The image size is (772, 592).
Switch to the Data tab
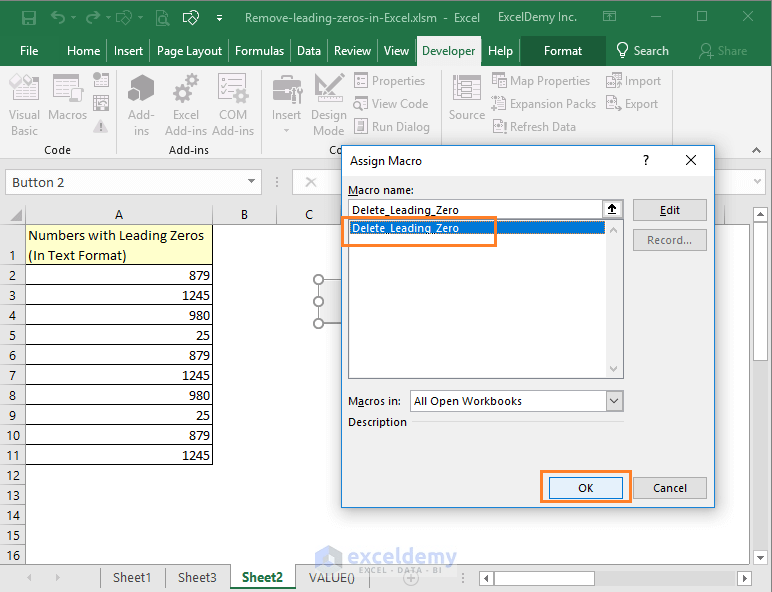pos(309,51)
